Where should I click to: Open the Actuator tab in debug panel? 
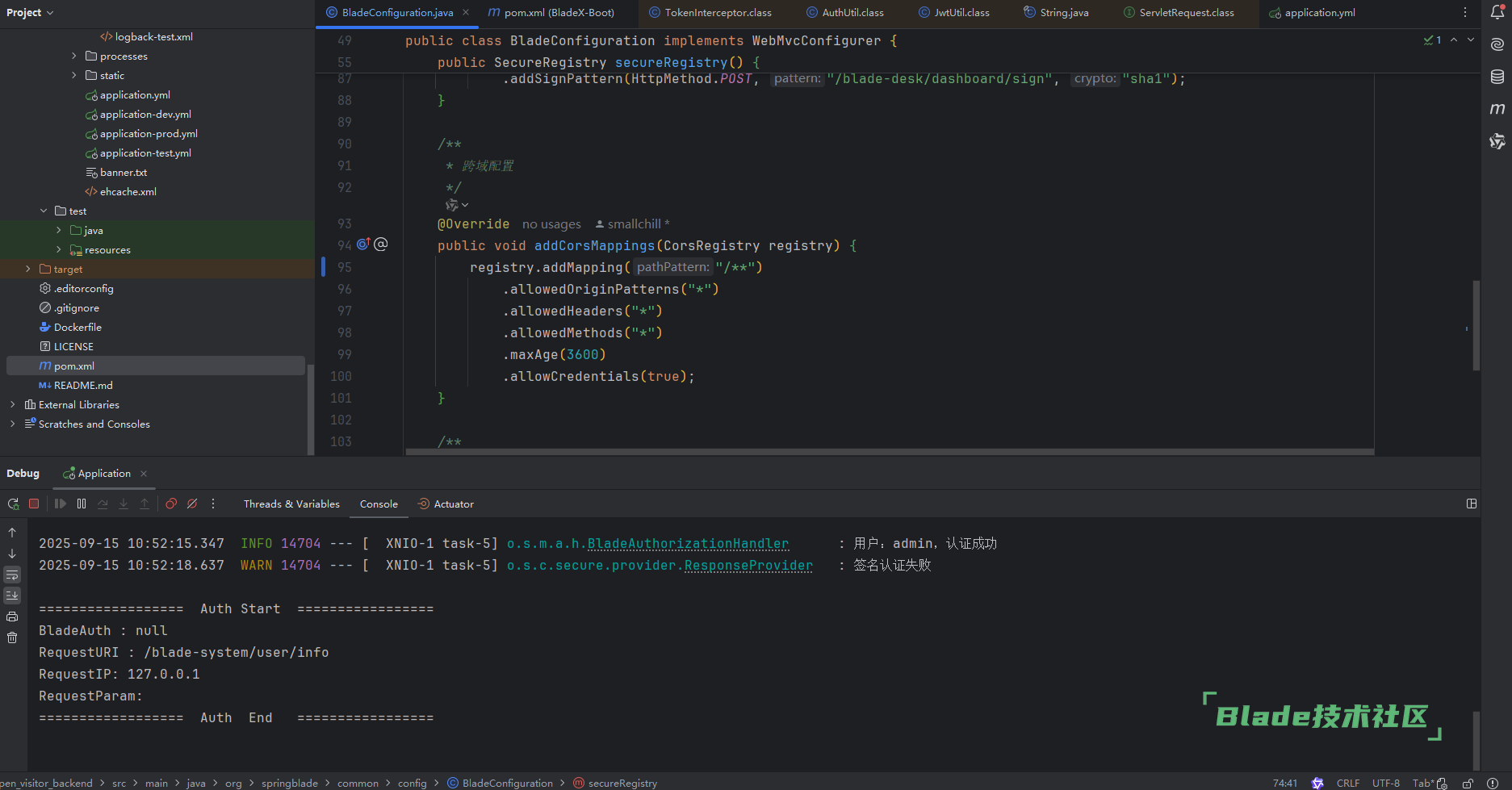pyautogui.click(x=446, y=504)
